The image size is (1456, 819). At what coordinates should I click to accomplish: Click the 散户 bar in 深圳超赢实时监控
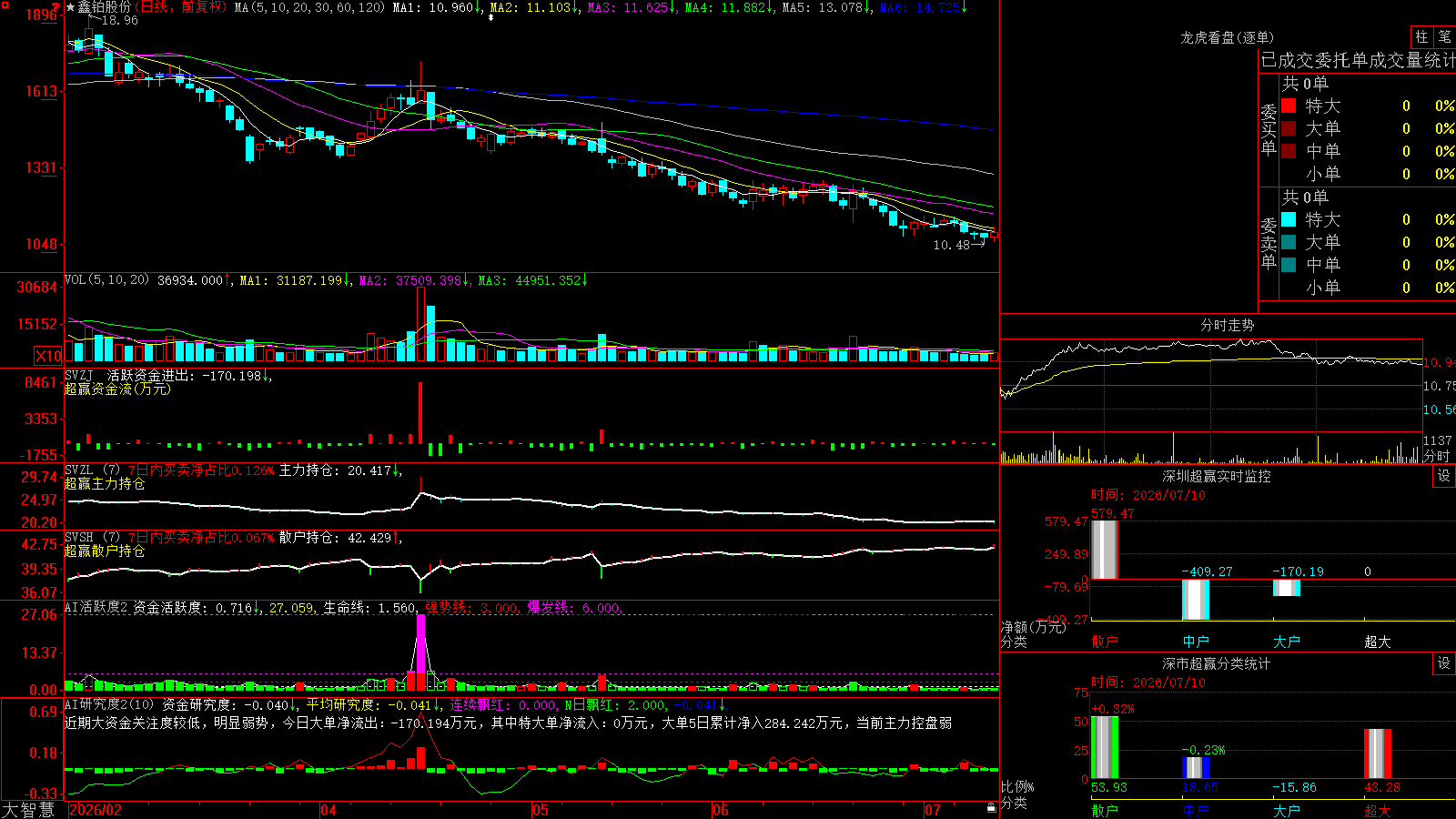pos(1105,550)
